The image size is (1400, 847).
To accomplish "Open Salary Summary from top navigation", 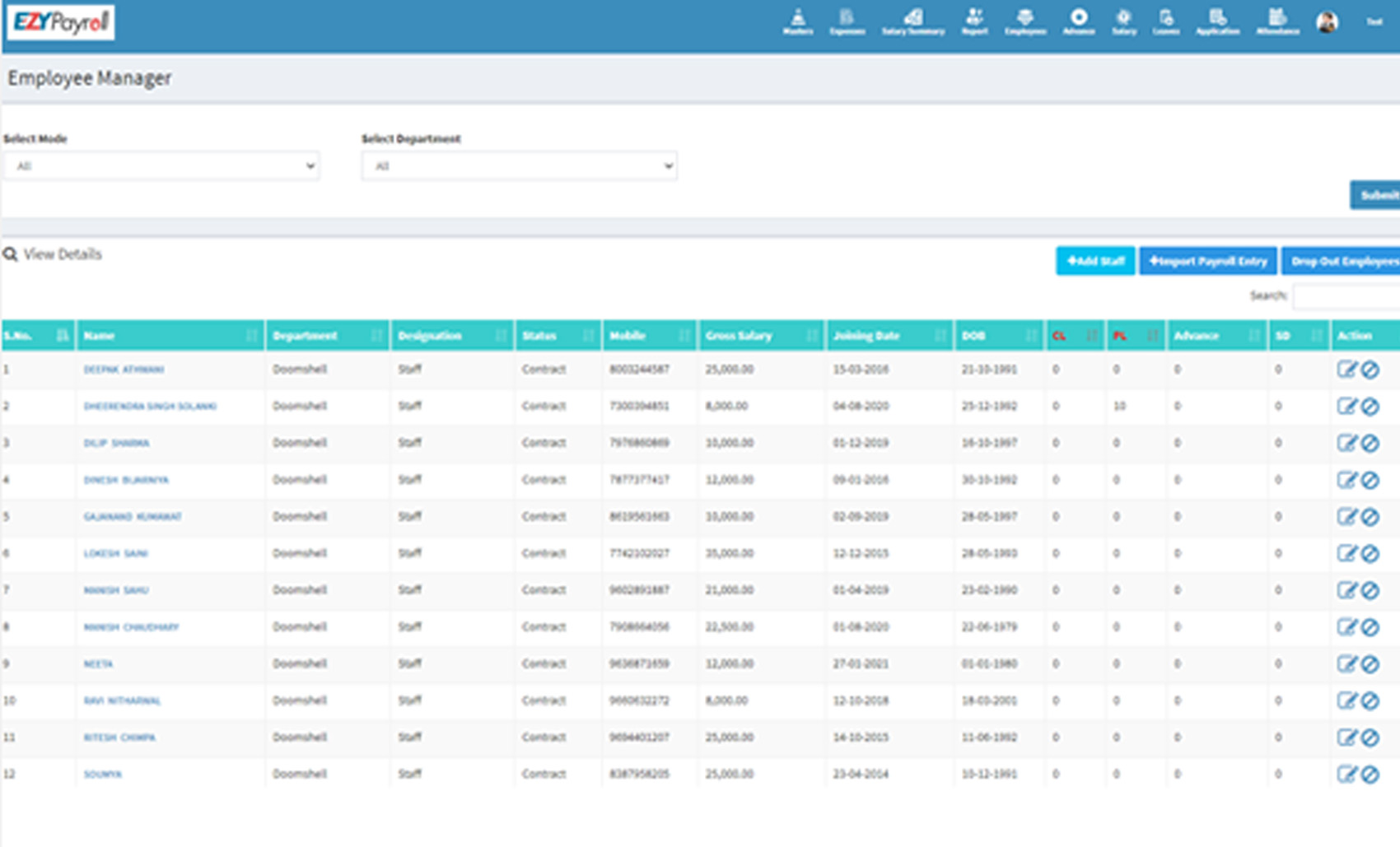I will [x=912, y=21].
